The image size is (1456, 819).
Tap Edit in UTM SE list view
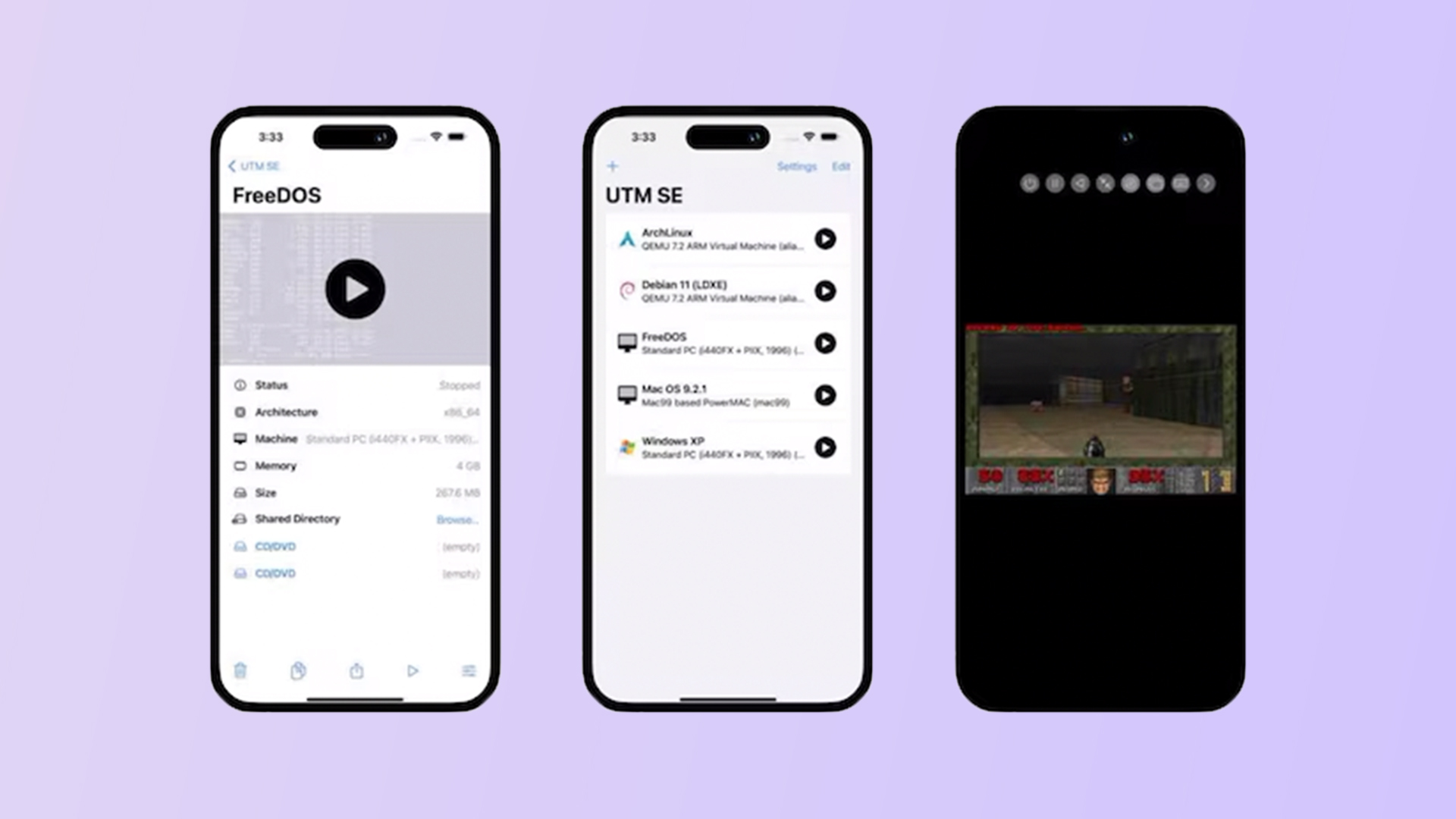click(x=840, y=166)
